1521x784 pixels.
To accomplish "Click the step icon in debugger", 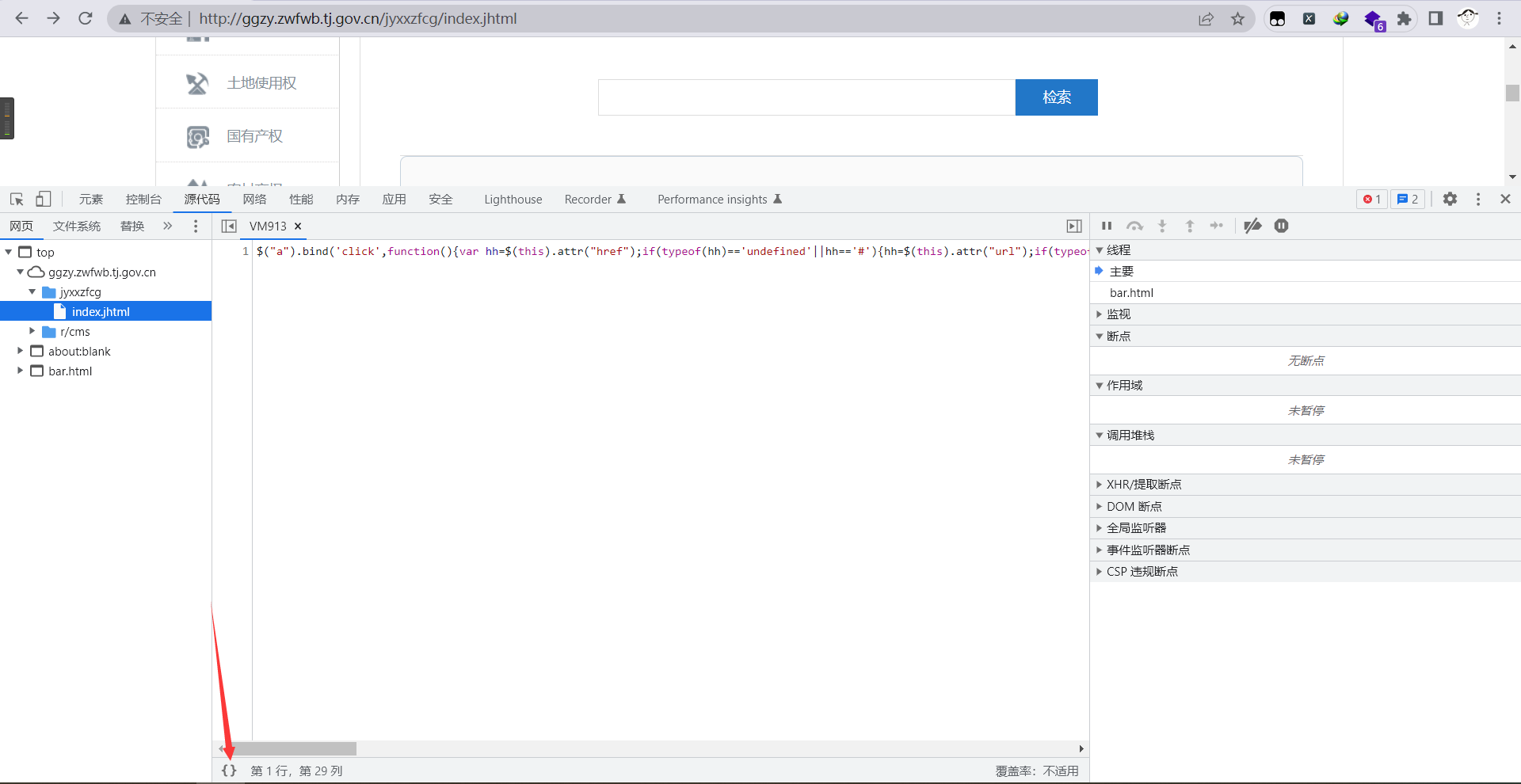I will [x=1217, y=226].
